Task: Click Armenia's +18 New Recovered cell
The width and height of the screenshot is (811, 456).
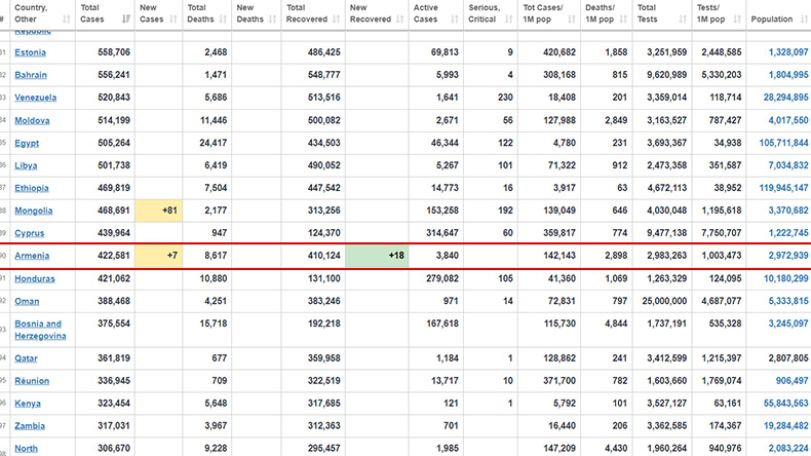Action: click(x=377, y=255)
